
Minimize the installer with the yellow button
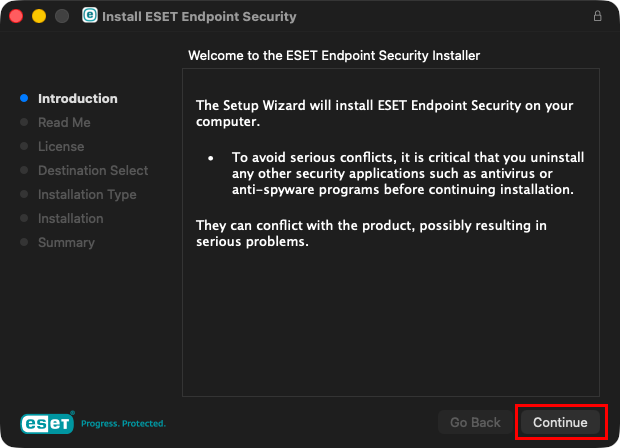pyautogui.click(x=39, y=17)
